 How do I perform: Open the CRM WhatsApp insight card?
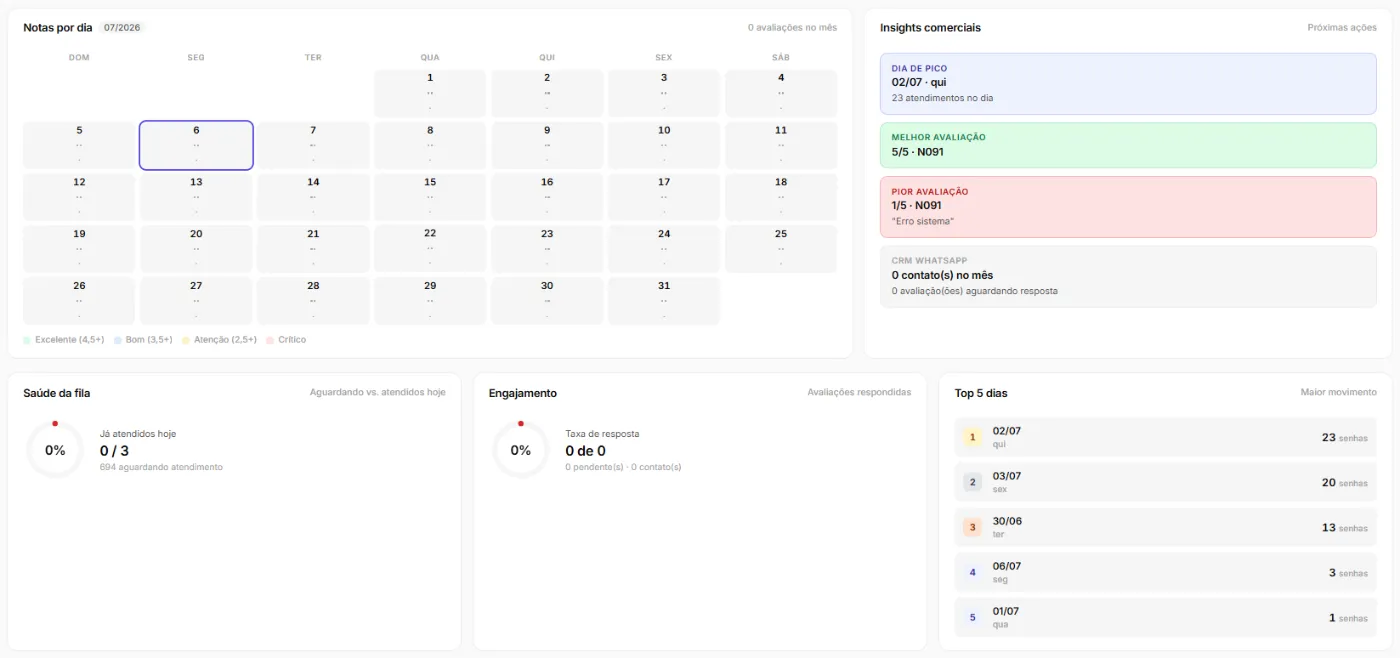pos(1128,276)
